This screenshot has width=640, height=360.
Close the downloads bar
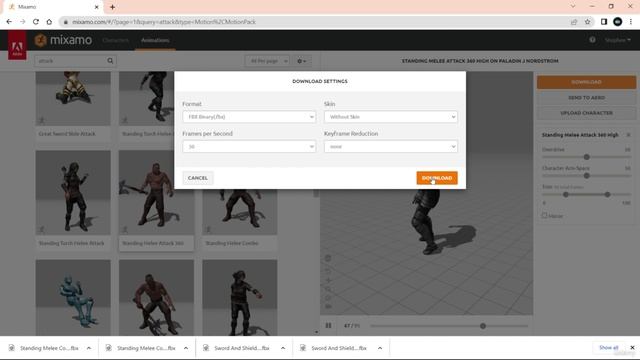[632, 348]
